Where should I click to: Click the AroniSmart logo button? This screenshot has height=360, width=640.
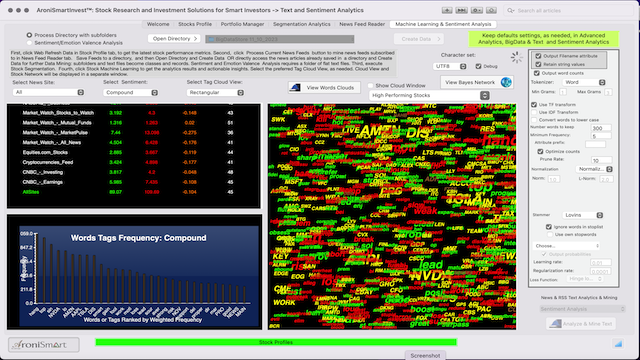[44, 345]
